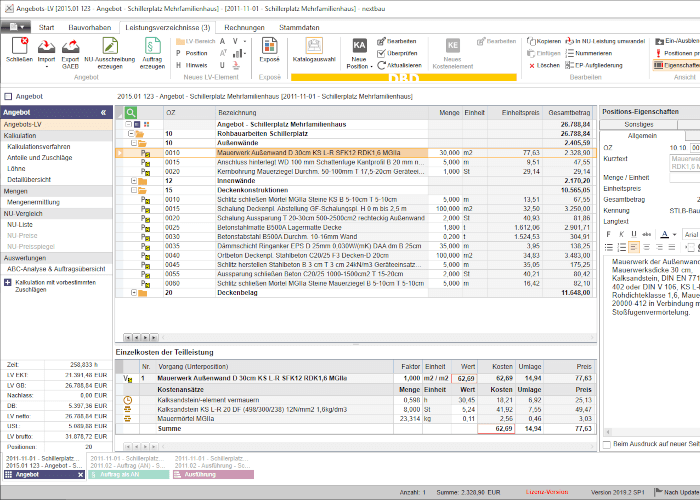Expand the Innenwände folder
Image resolution: width=700 pixels, height=500 pixels.
tap(133, 181)
